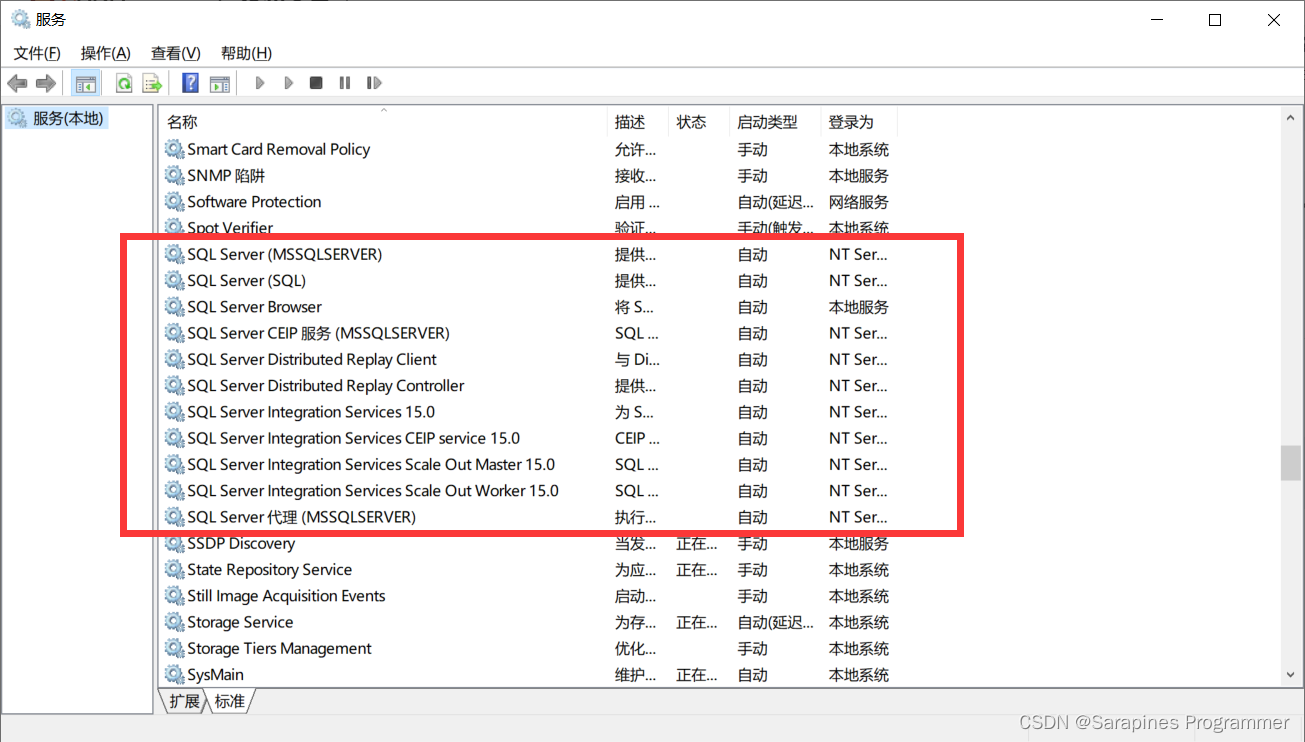Click gear icon of Smart Card Removal Policy
The height and width of the screenshot is (742, 1305).
click(175, 149)
